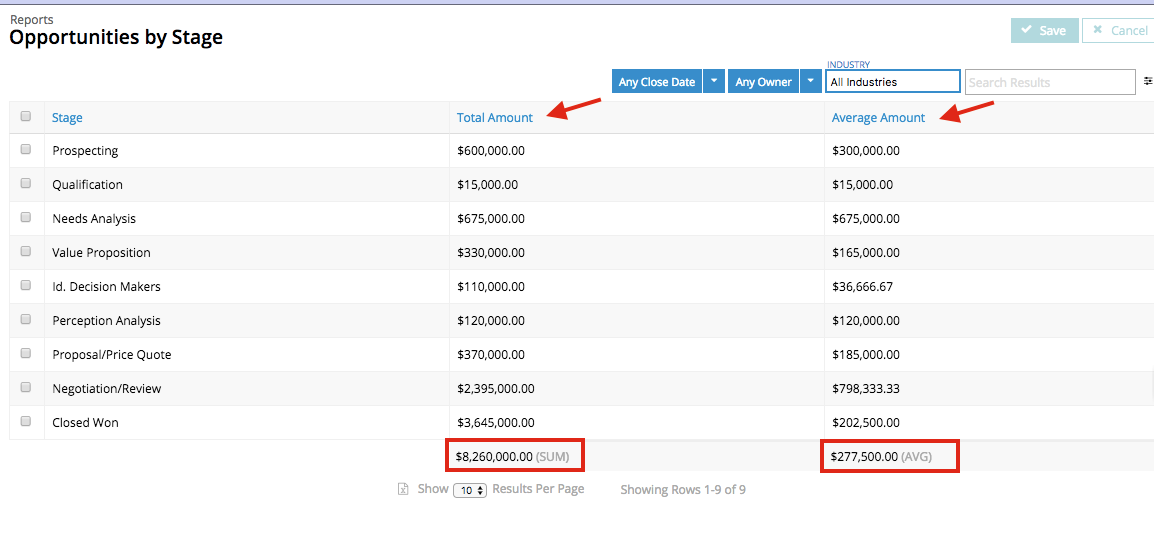Image resolution: width=1154 pixels, height=534 pixels.
Task: Check the Prospecting row checkbox
Action: coord(26,150)
